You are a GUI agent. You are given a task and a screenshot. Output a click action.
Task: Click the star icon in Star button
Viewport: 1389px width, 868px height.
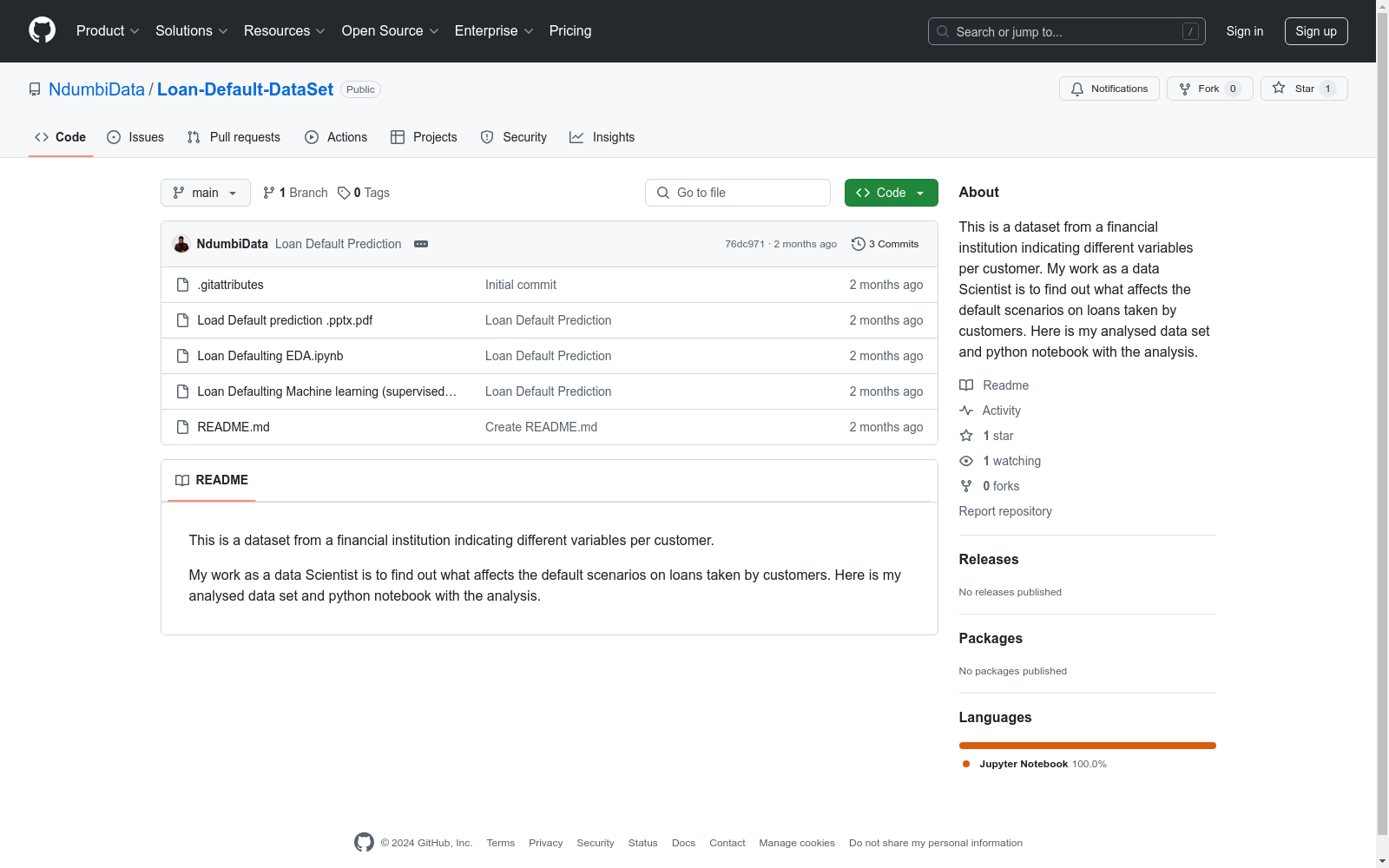[1279, 88]
